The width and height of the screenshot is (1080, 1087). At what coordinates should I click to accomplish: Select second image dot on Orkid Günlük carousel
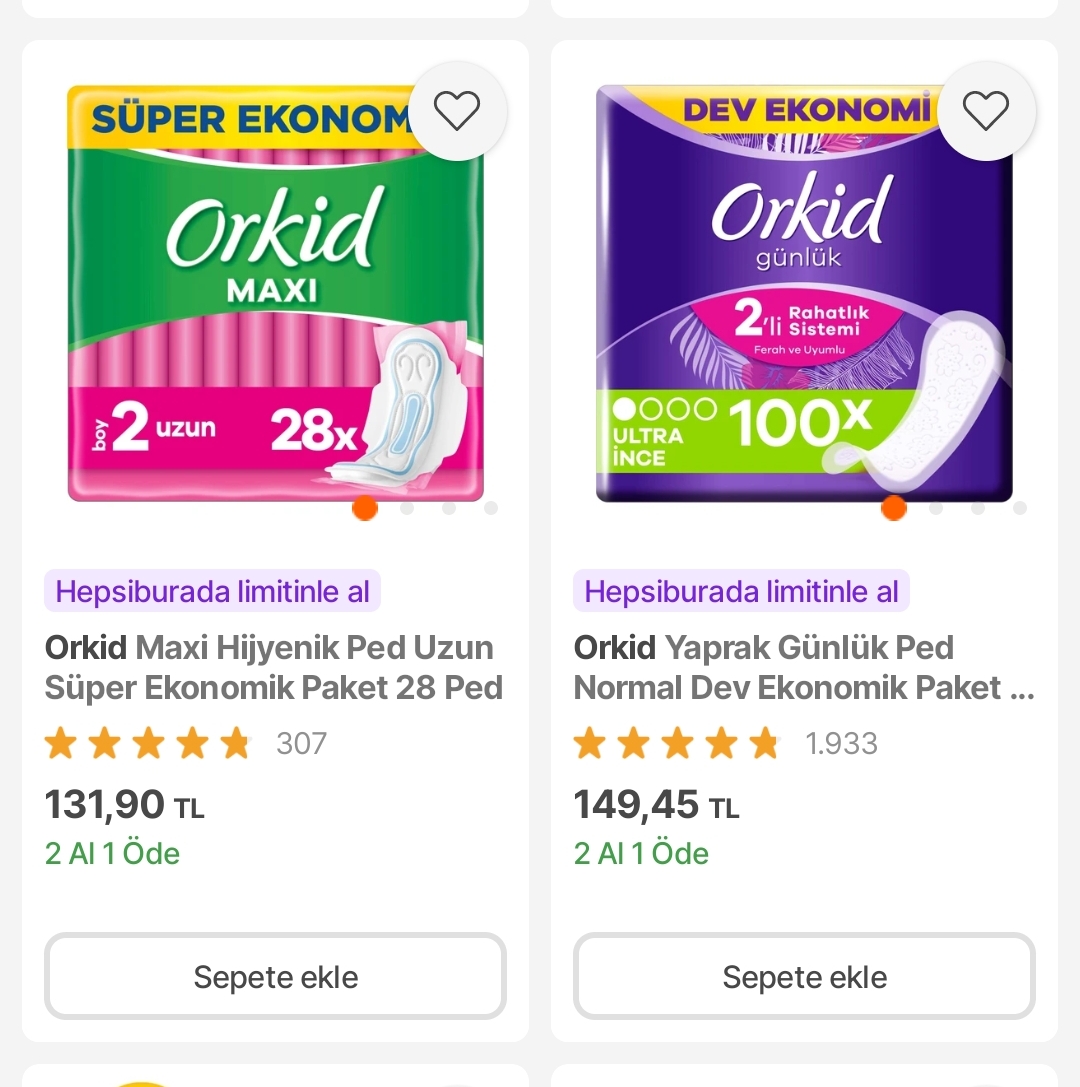pos(936,508)
